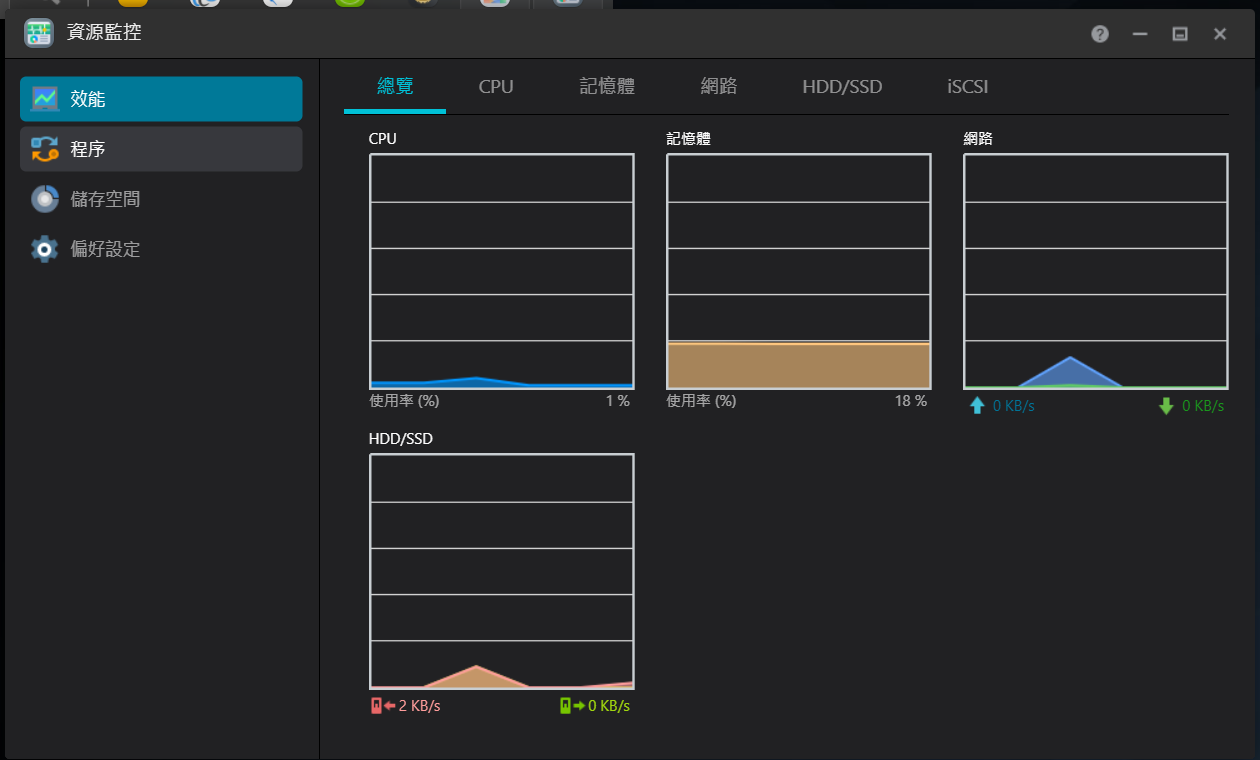The height and width of the screenshot is (760, 1260).
Task: Switch to the 總覽 overview tab
Action: tap(395, 87)
